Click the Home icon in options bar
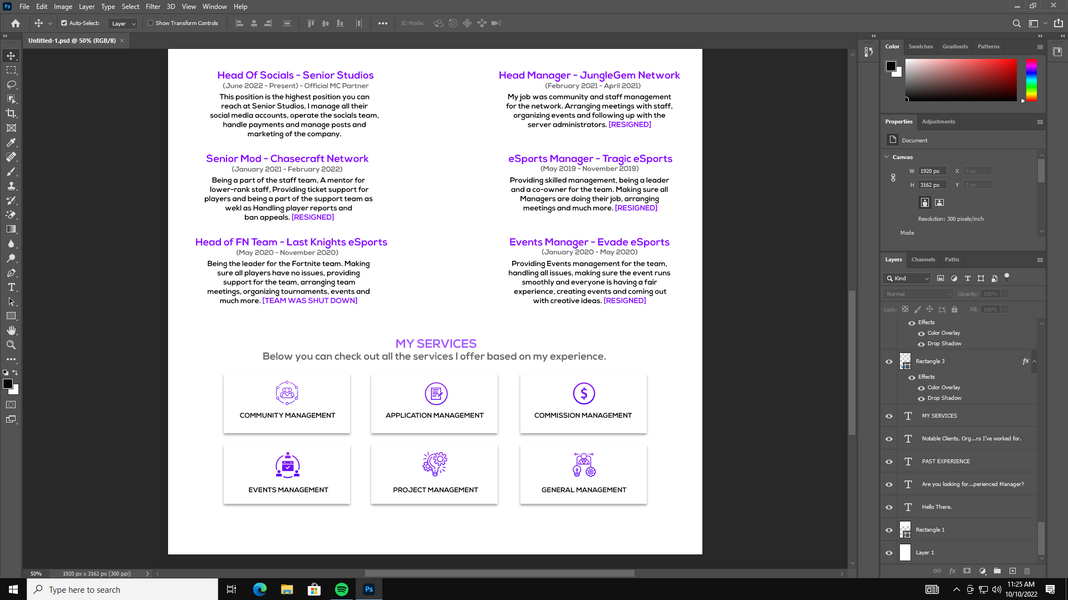The width and height of the screenshot is (1068, 600). (x=15, y=23)
